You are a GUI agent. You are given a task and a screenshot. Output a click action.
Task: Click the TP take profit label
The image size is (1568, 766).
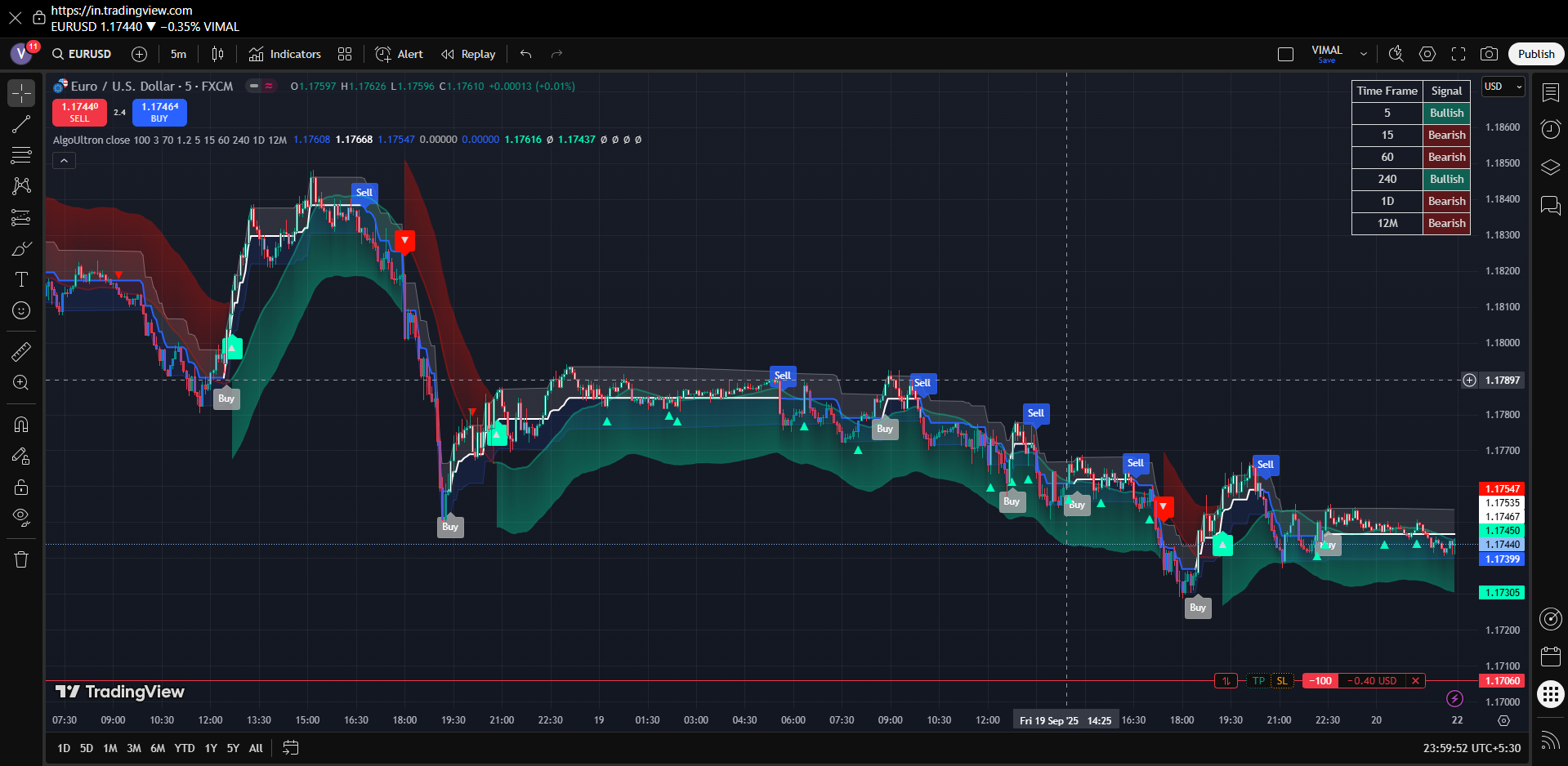click(x=1258, y=681)
